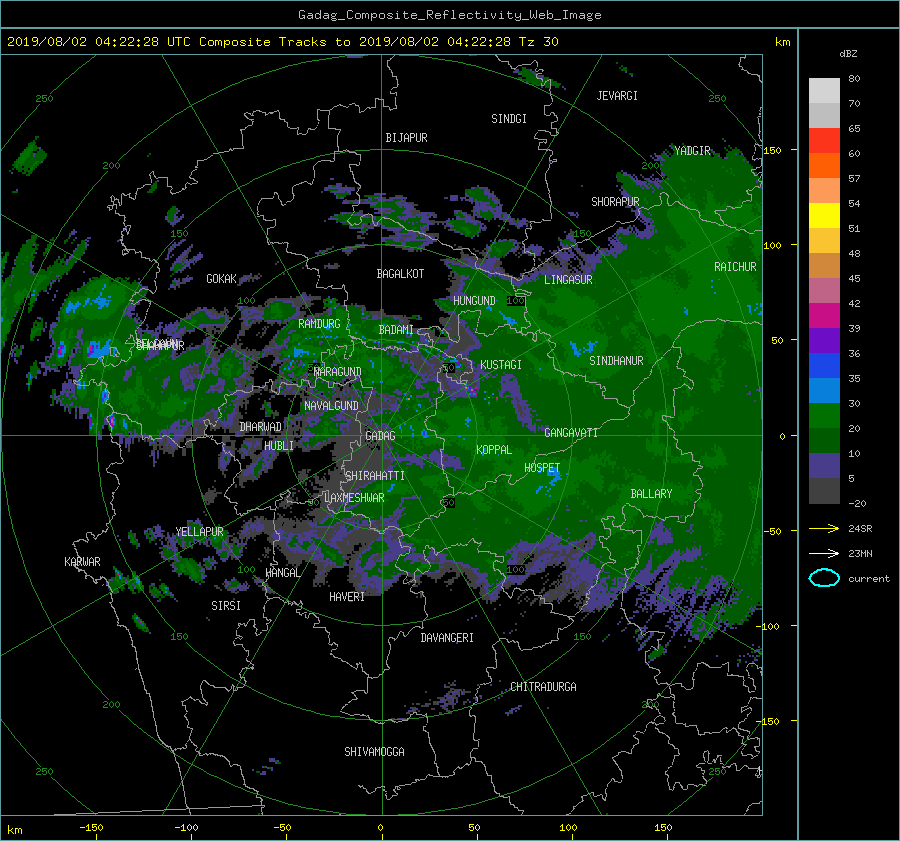900x841 pixels.
Task: Click the HUBLI city label
Action: [x=279, y=445]
